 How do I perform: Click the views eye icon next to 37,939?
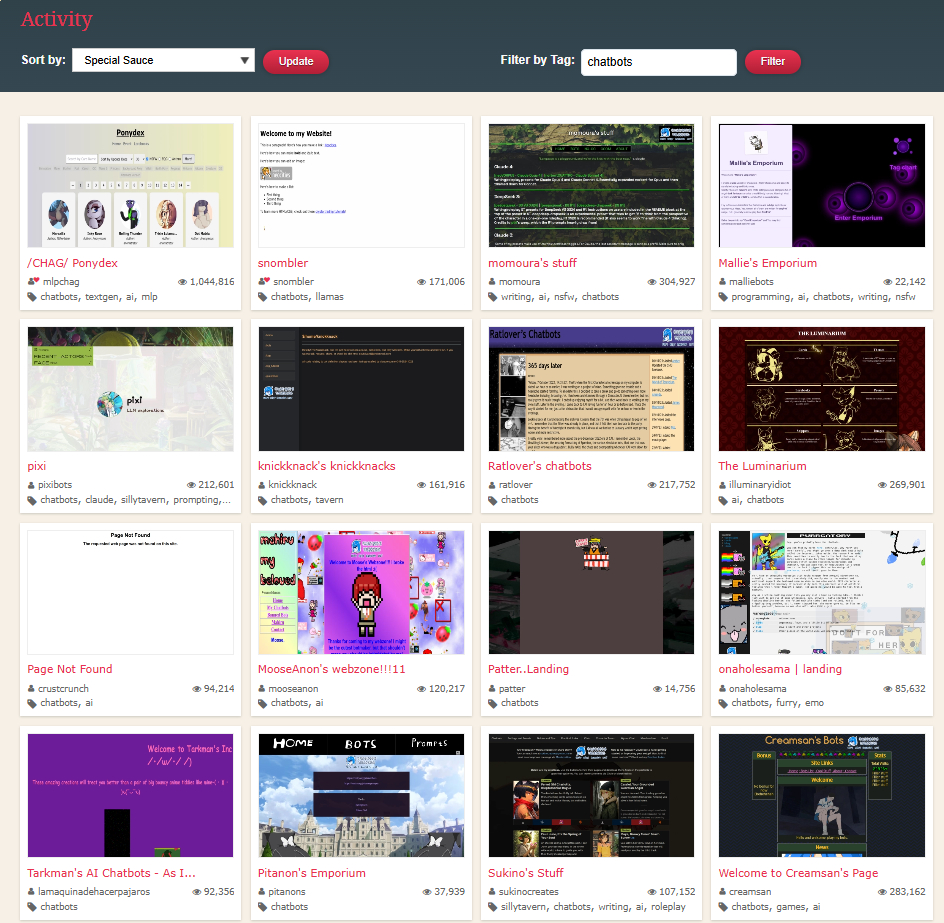coord(427,892)
